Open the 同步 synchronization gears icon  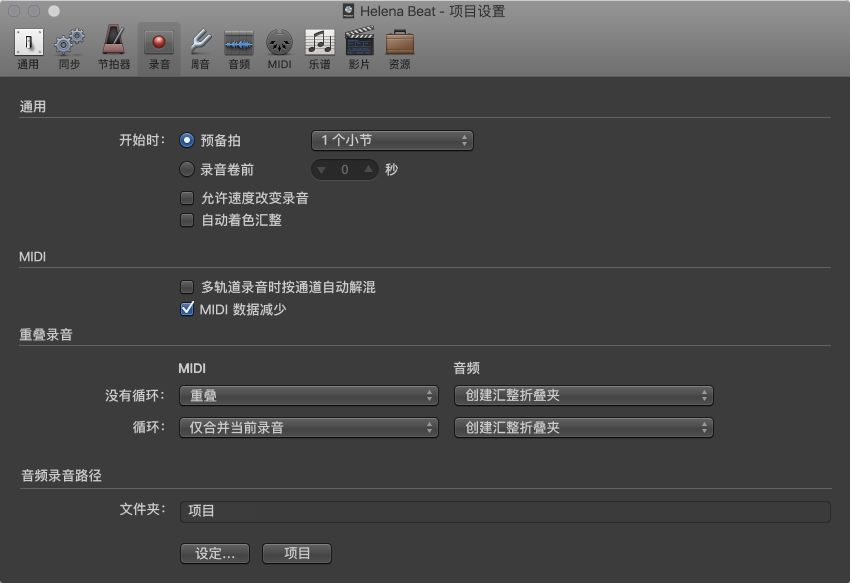69,48
